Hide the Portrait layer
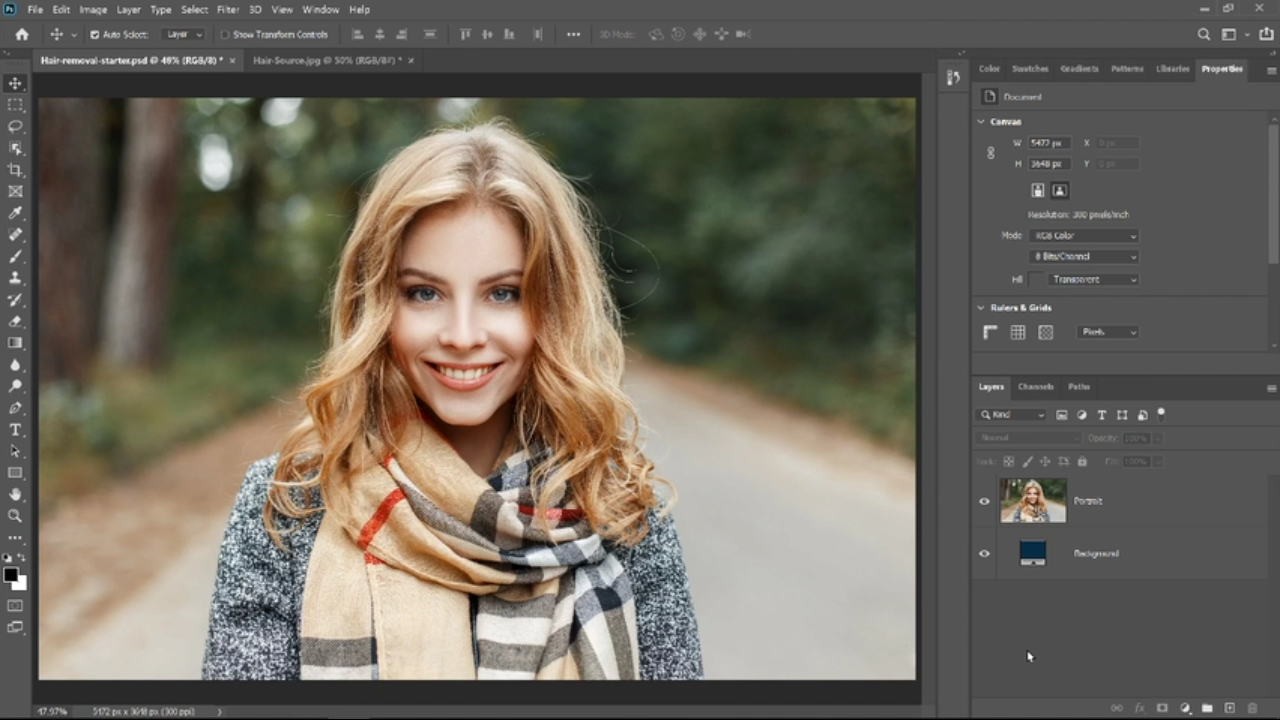Screen dimensions: 1280x720 984,501
